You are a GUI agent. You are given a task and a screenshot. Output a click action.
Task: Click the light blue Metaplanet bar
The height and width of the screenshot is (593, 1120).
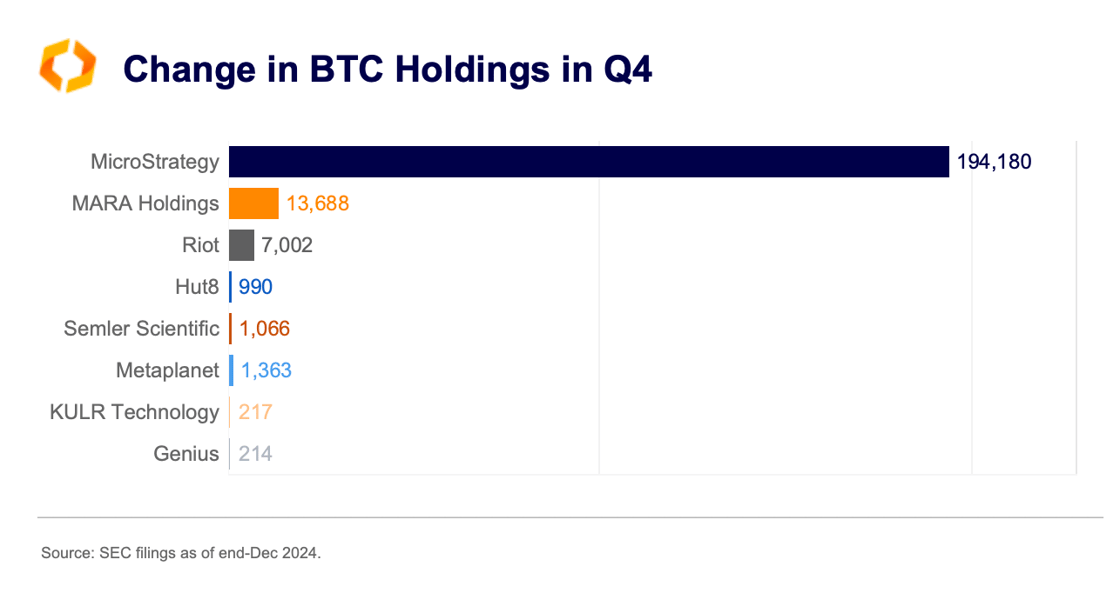click(231, 370)
